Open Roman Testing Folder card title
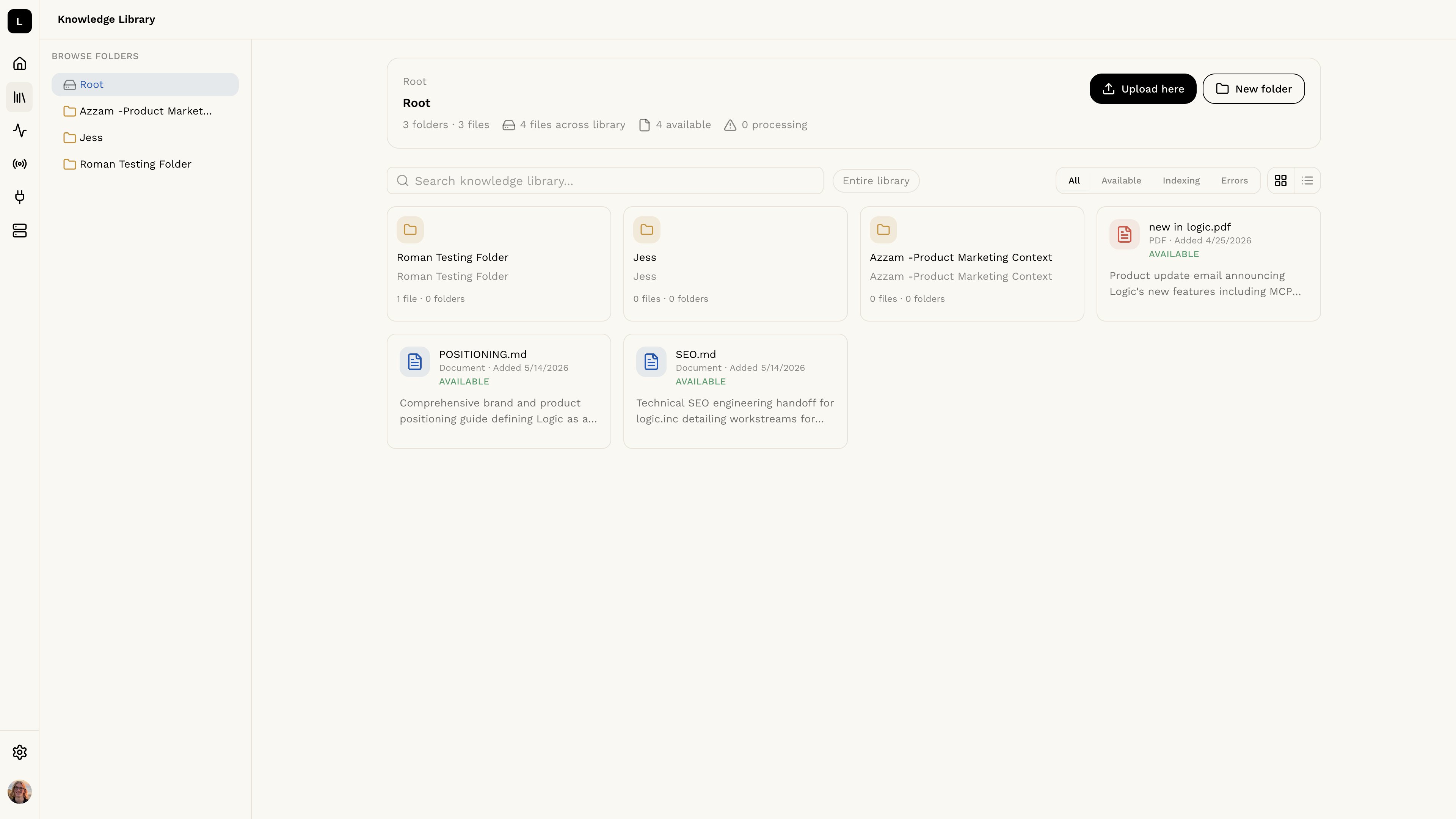The height and width of the screenshot is (819, 1456). (453, 257)
